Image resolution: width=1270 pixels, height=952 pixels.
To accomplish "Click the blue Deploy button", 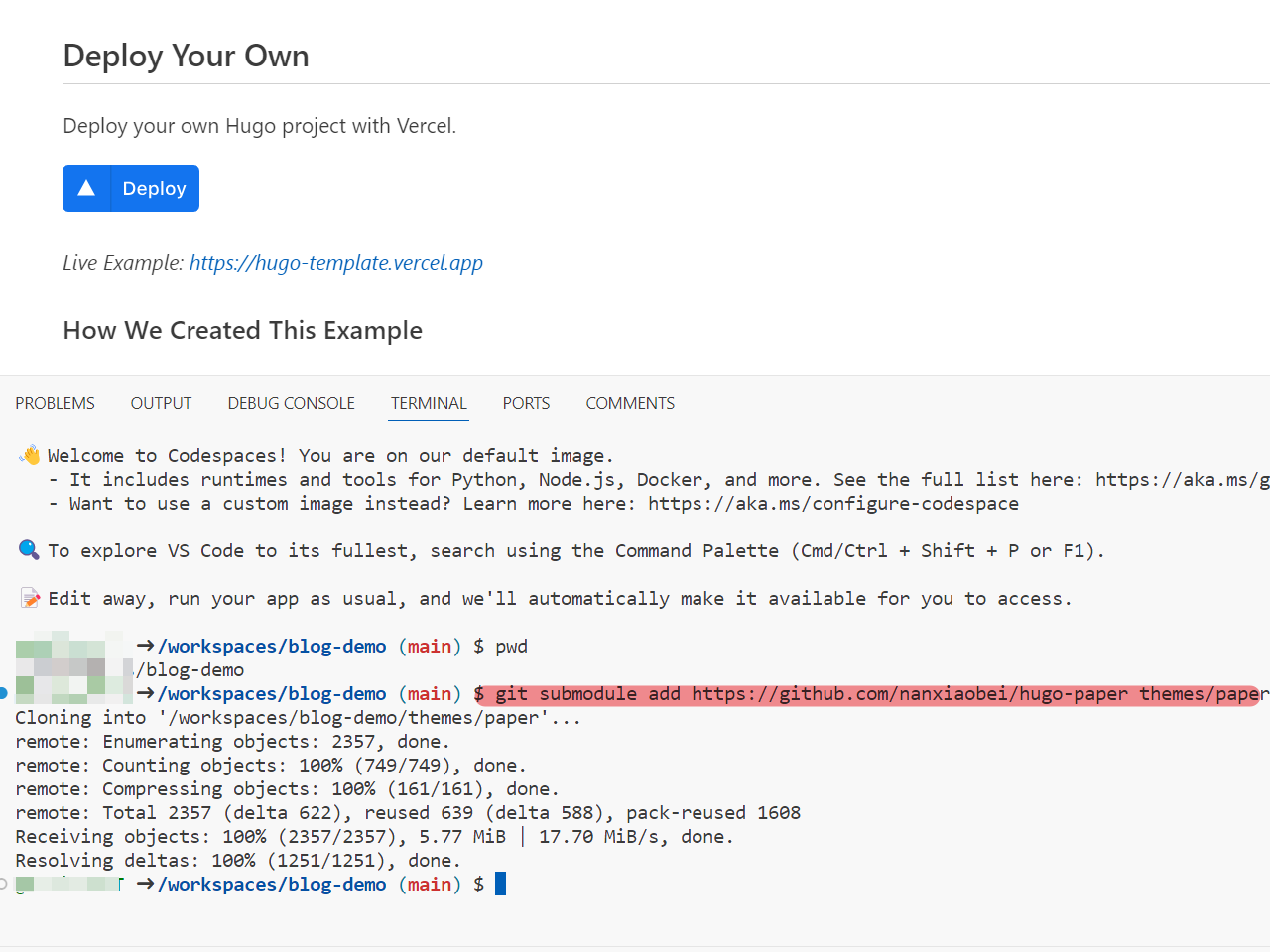I will pyautogui.click(x=131, y=188).
